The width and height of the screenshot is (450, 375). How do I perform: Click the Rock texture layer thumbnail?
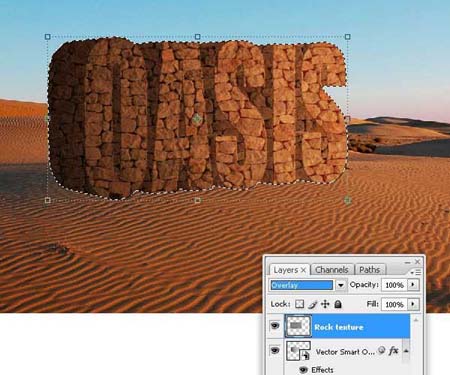click(x=298, y=326)
